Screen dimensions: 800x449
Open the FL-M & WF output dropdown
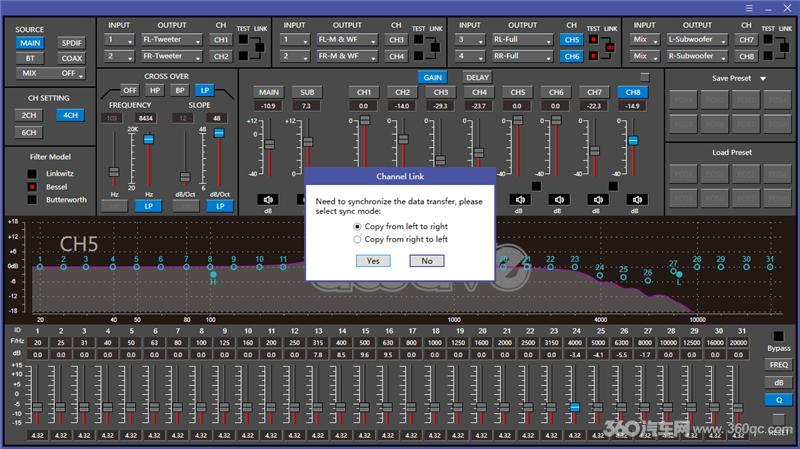point(347,40)
